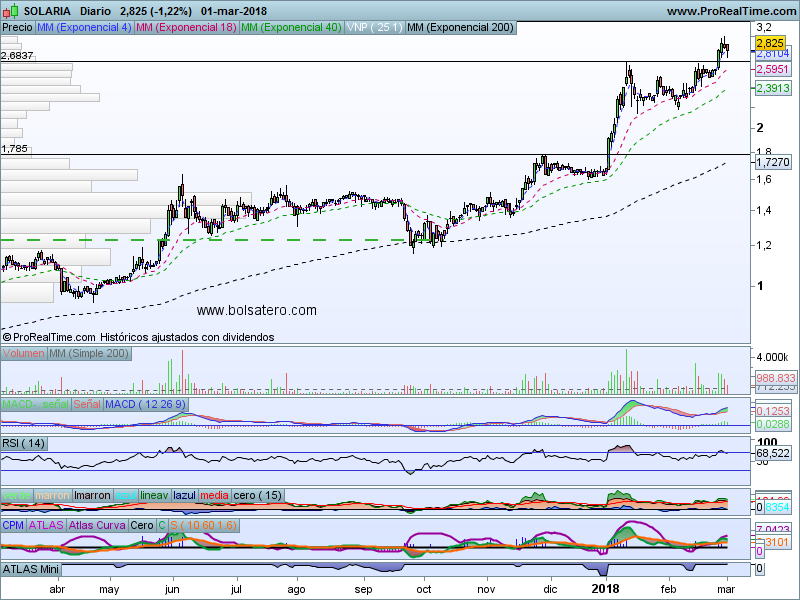This screenshot has height=600, width=800.
Task: Select the RSI (14) indicator label
Action: (x=25, y=443)
